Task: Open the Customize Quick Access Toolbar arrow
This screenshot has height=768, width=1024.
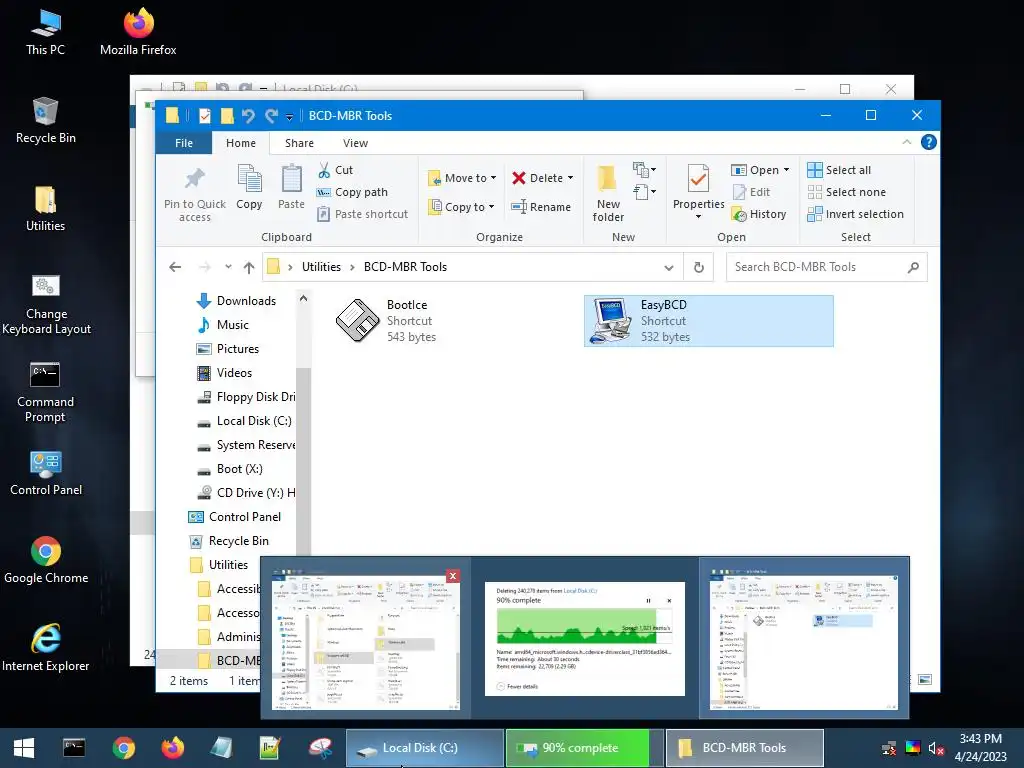Action: [289, 117]
